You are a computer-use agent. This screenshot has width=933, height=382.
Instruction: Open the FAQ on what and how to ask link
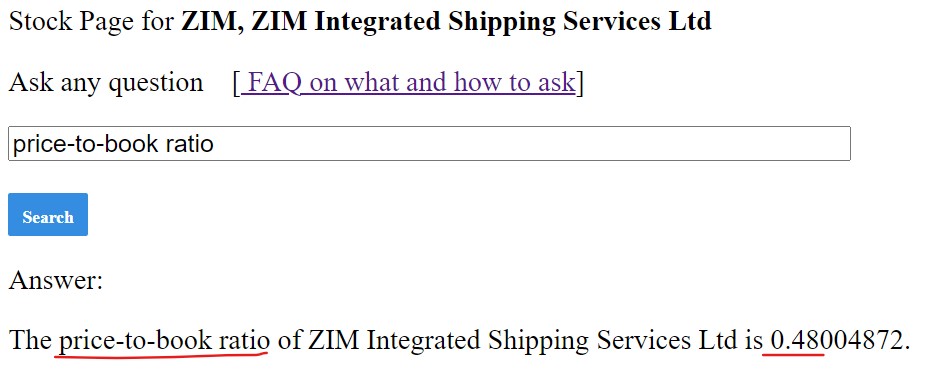(x=408, y=82)
